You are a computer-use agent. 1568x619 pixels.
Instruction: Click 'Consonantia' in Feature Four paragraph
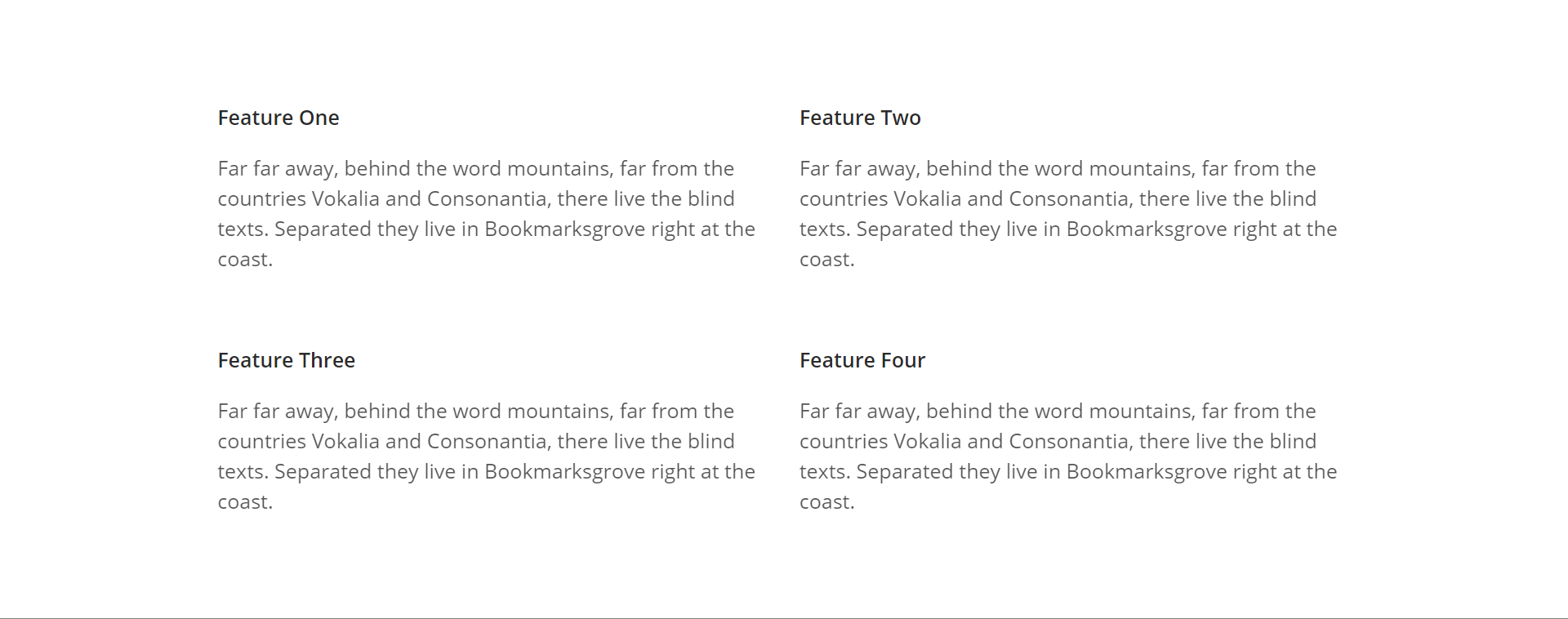click(x=1071, y=441)
